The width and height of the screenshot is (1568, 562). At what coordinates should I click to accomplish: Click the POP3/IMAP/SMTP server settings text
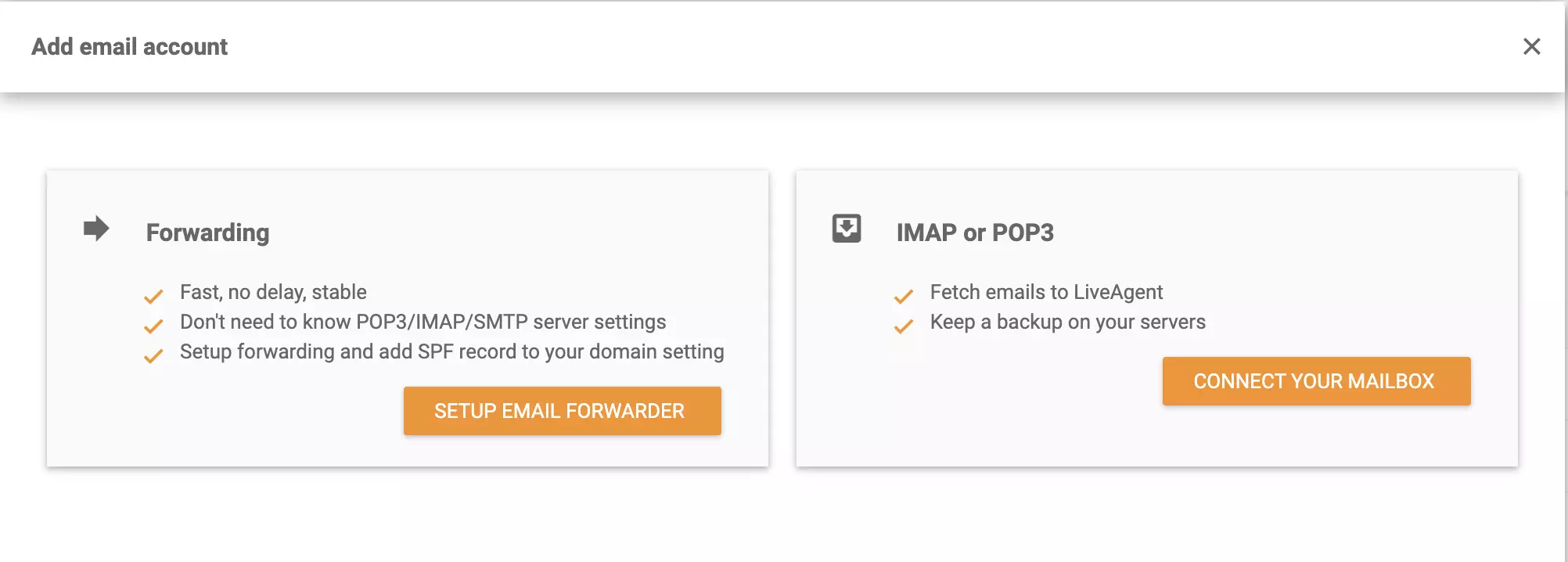(423, 322)
